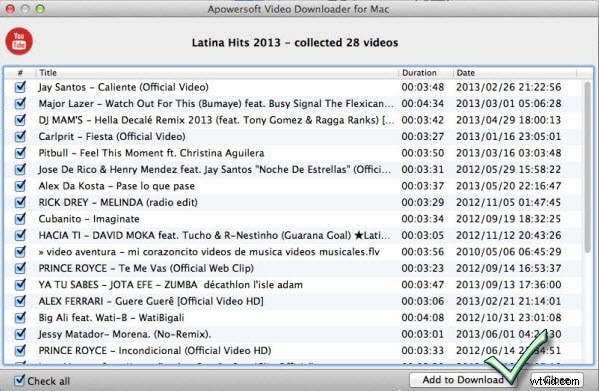
Task: Toggle Alex Da Kosta - Pase lo que pase checkbox
Action: click(20, 186)
